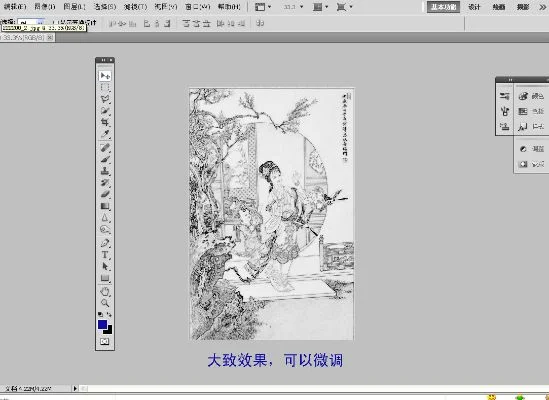This screenshot has width=549, height=400.
Task: Swap foreground and background colors
Action: coord(109,314)
